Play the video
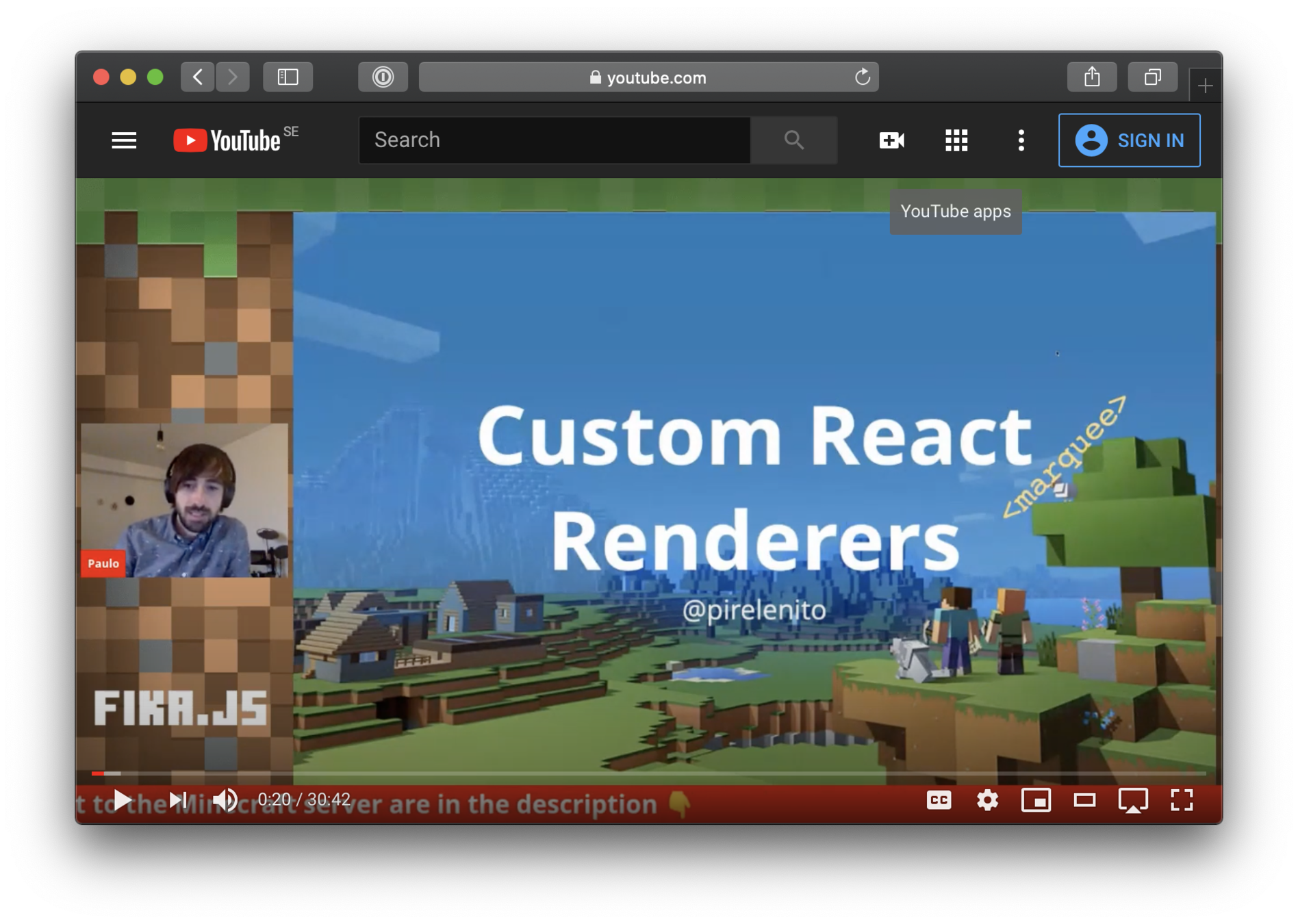The height and width of the screenshot is (924, 1298). pyautogui.click(x=122, y=800)
